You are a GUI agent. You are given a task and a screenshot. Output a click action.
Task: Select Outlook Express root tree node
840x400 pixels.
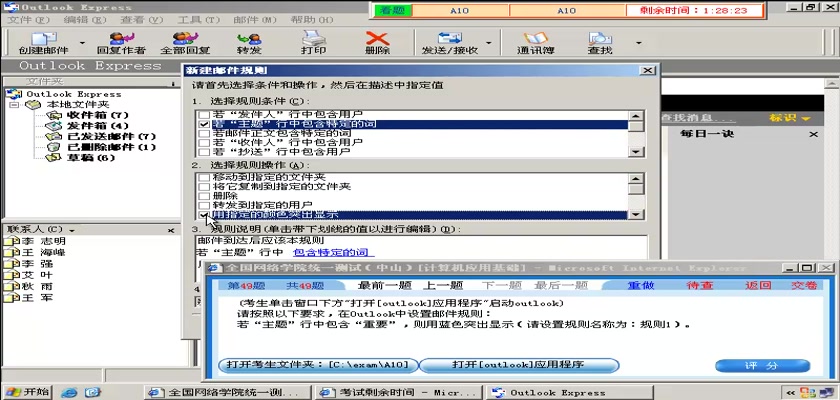tap(74, 94)
